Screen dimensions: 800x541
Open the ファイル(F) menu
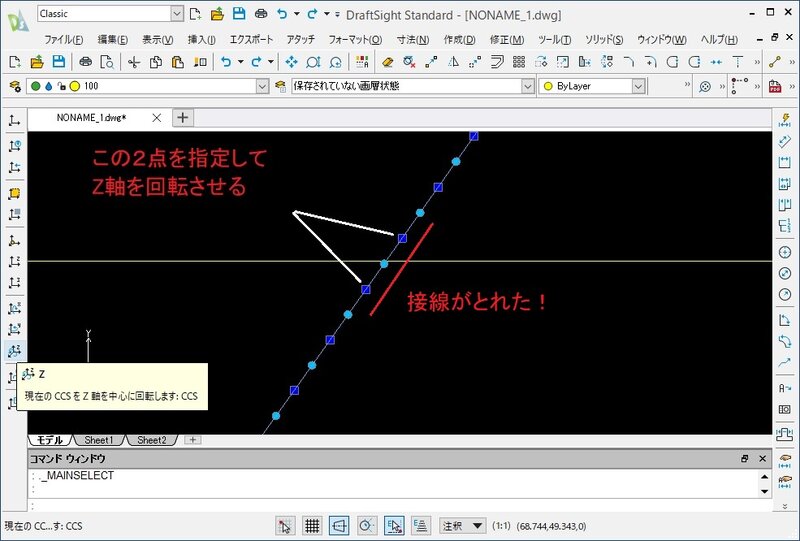(x=63, y=40)
